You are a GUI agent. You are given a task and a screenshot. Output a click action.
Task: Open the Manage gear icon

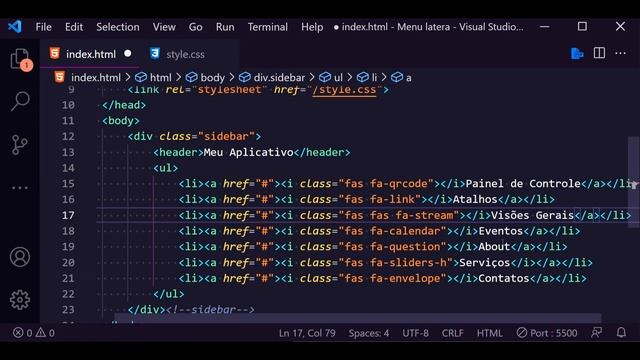click(20, 300)
